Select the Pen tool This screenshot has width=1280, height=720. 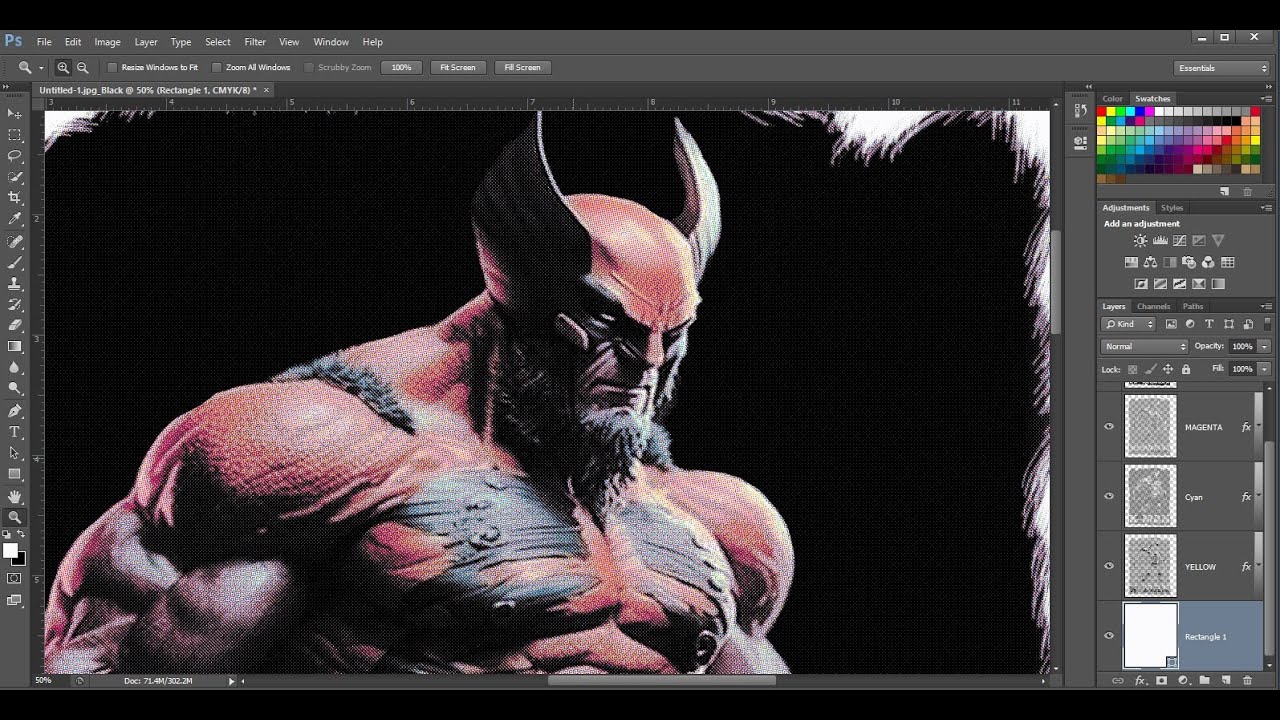(x=15, y=411)
